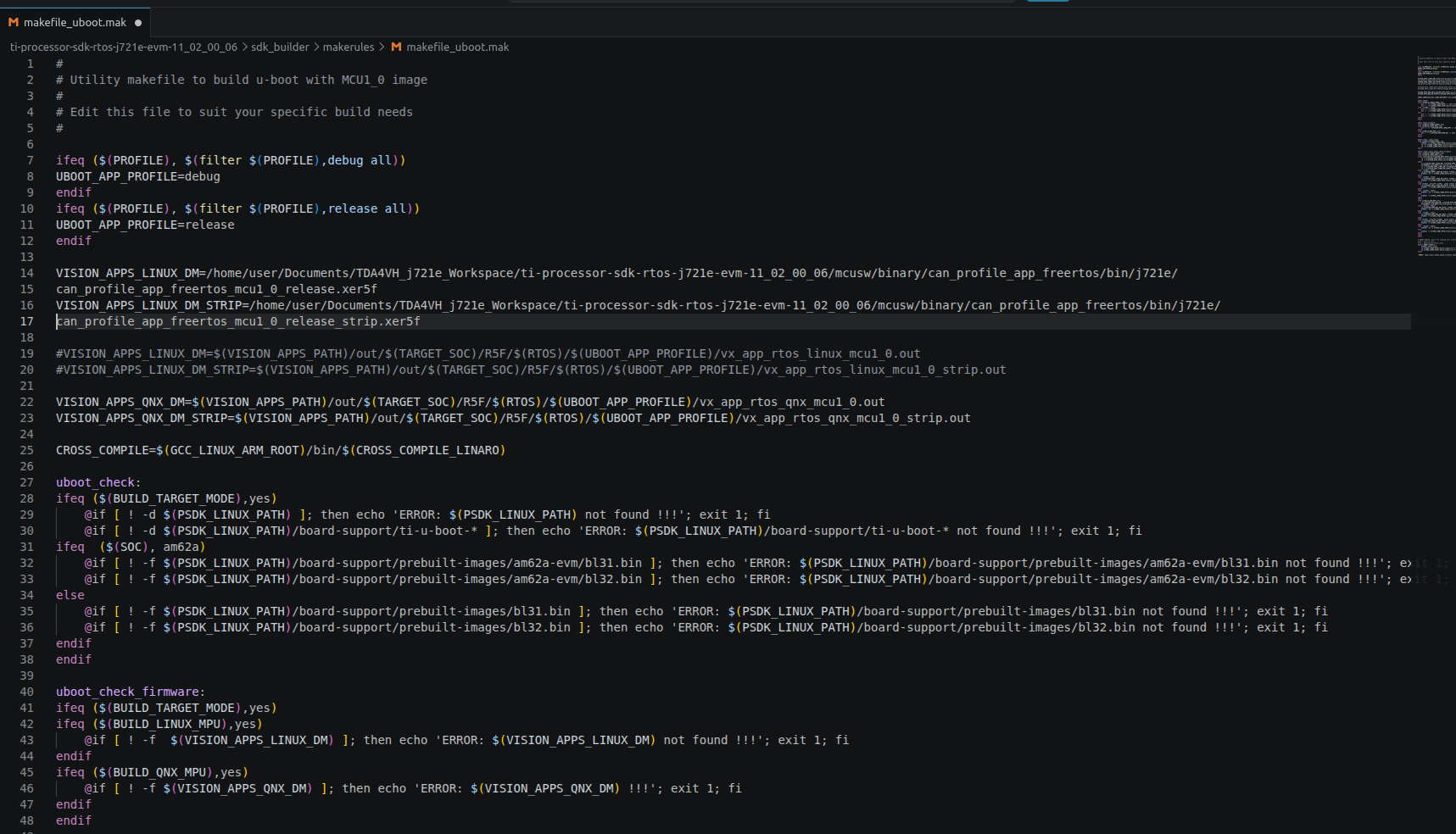Click the 'Edit this file to suit' comment
Viewport: 1456px width, 834px height.
(x=234, y=113)
